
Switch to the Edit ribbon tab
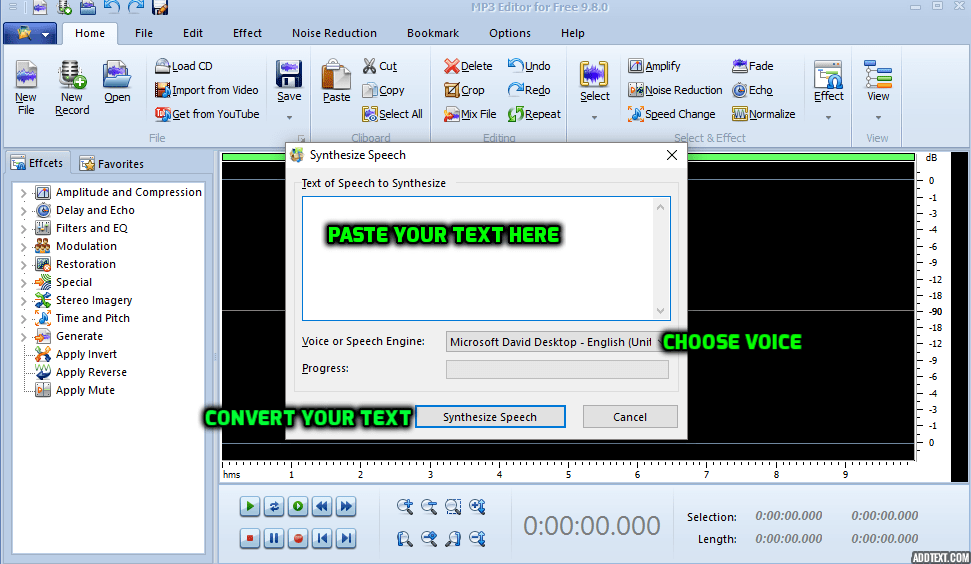click(193, 33)
